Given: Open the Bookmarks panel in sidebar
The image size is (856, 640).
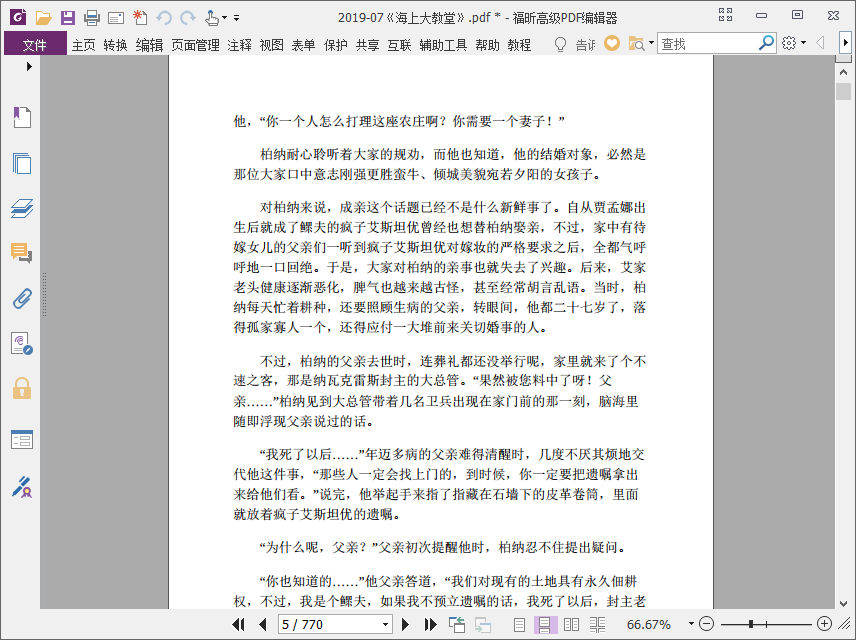Looking at the screenshot, I should tap(22, 117).
